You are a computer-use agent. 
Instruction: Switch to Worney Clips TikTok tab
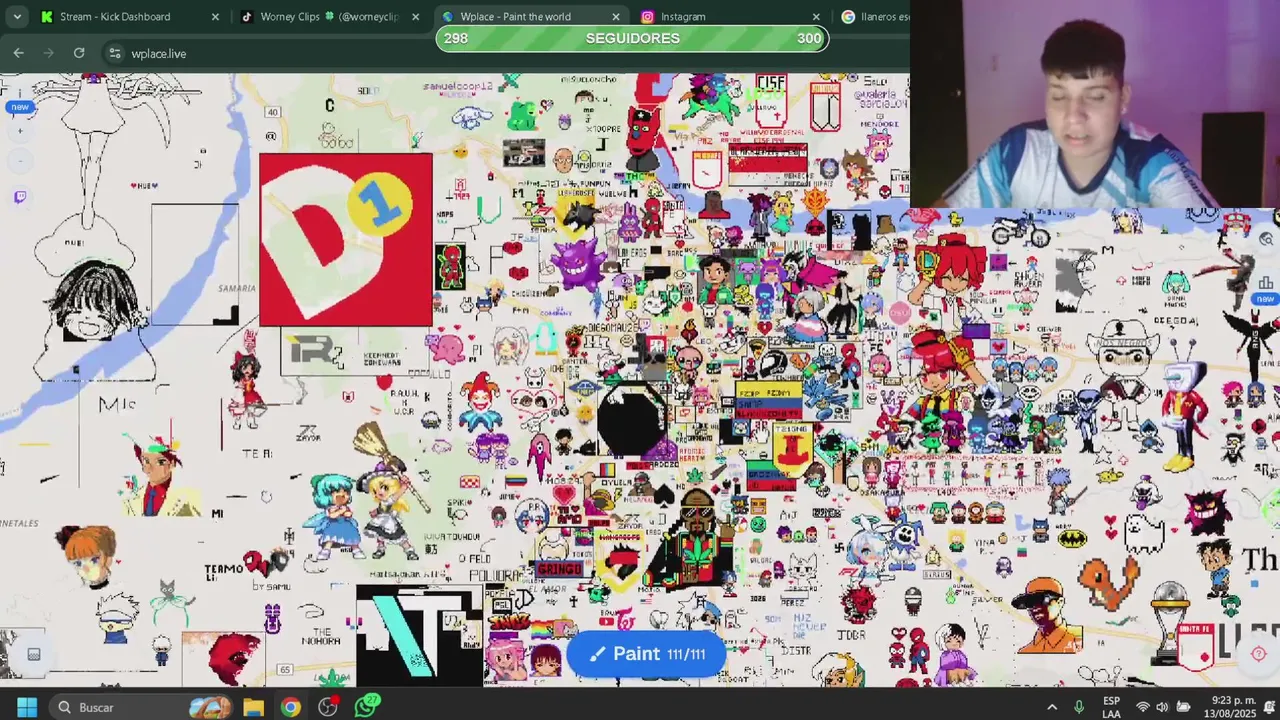point(329,17)
